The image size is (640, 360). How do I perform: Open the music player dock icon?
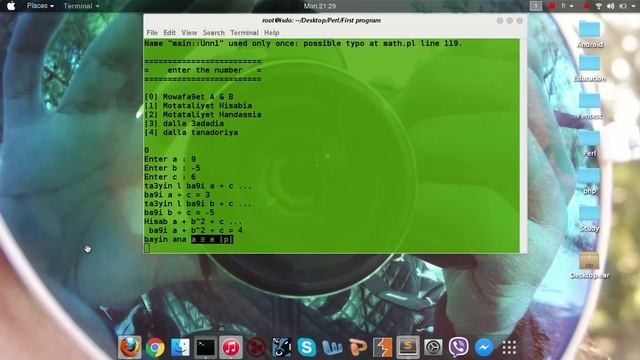click(x=231, y=348)
